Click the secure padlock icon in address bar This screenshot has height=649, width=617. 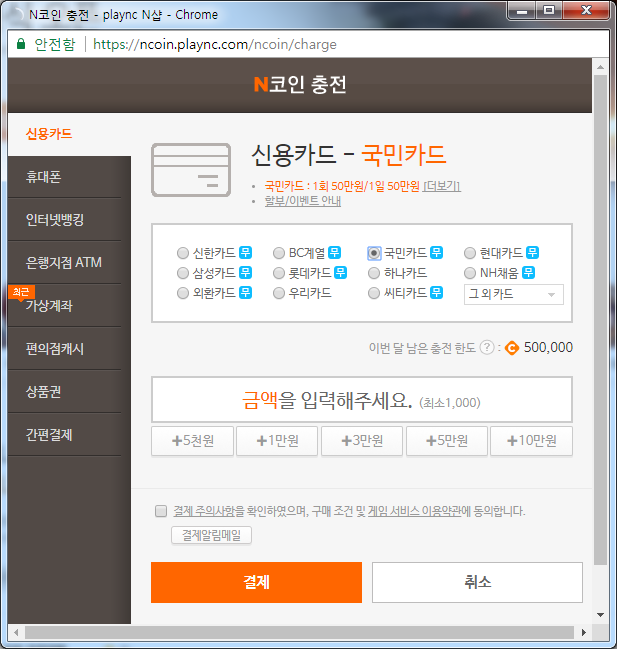point(20,45)
